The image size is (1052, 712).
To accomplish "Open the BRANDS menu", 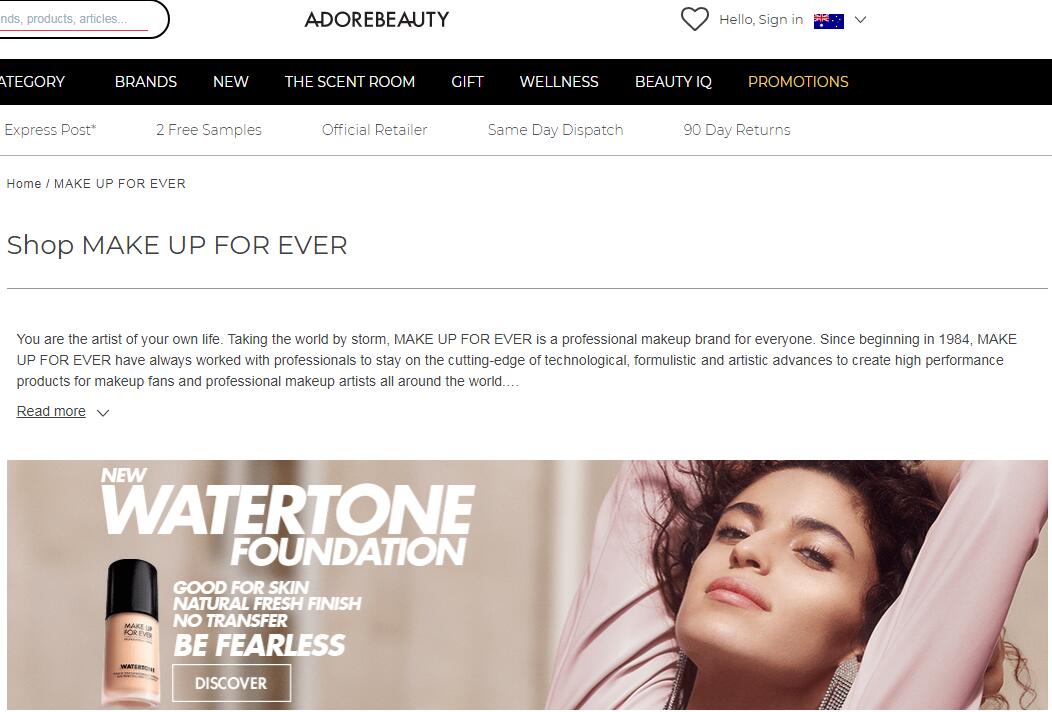I will click(x=146, y=82).
